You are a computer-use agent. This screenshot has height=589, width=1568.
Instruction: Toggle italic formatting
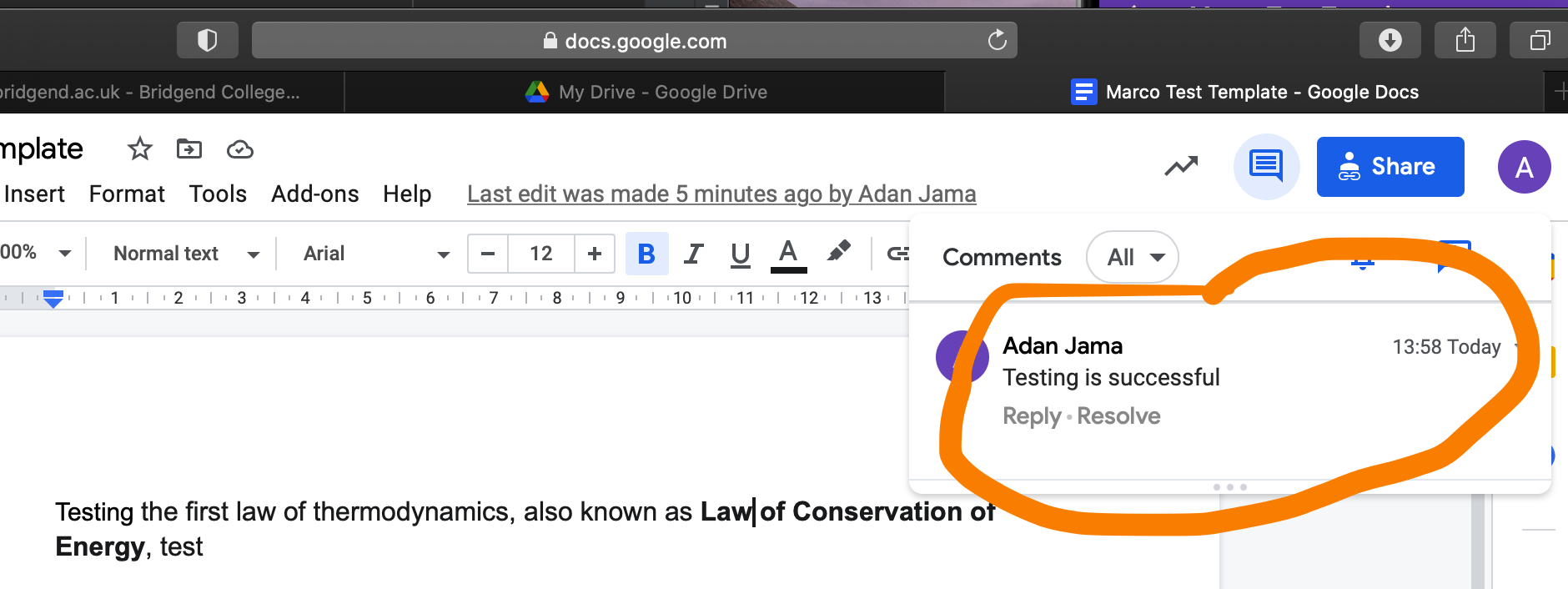(x=693, y=254)
